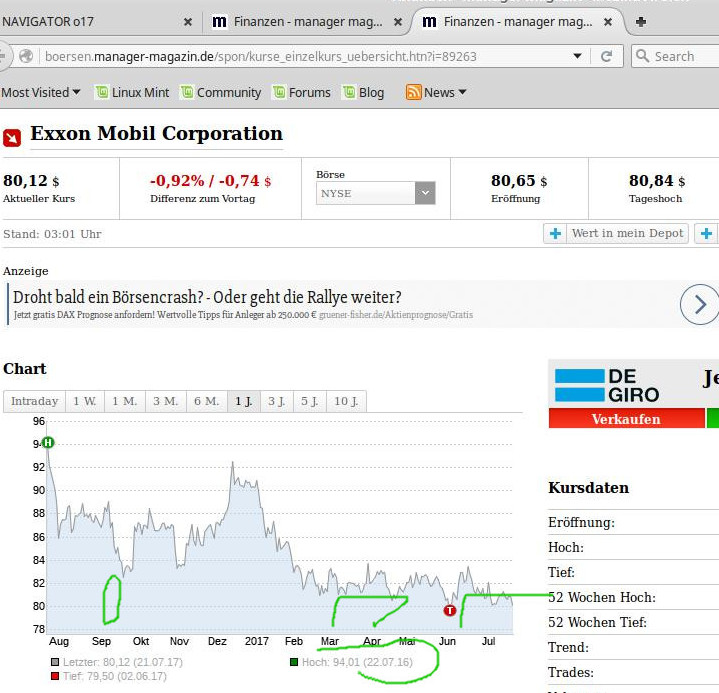Close the active Finanzen manager magazin tab
Image resolution: width=719 pixels, height=693 pixels.
coord(608,22)
